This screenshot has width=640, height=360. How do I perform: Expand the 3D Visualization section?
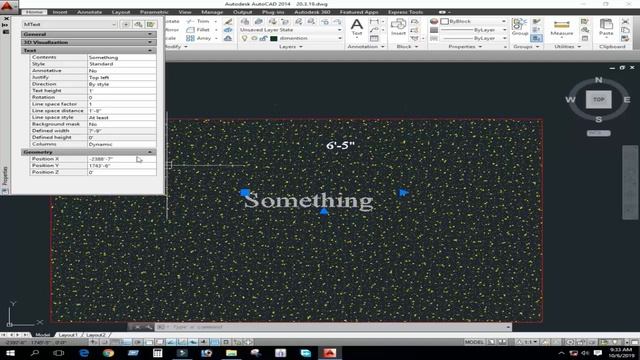pyautogui.click(x=89, y=42)
